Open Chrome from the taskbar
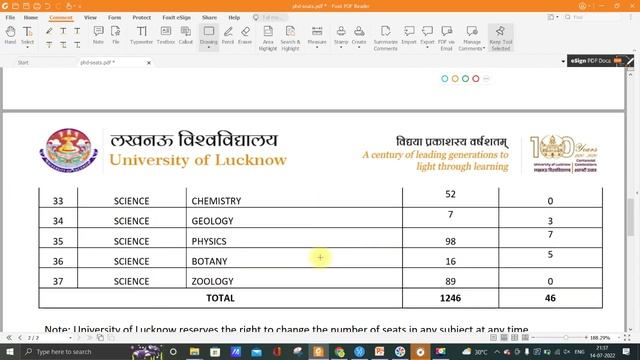 tap(339, 351)
